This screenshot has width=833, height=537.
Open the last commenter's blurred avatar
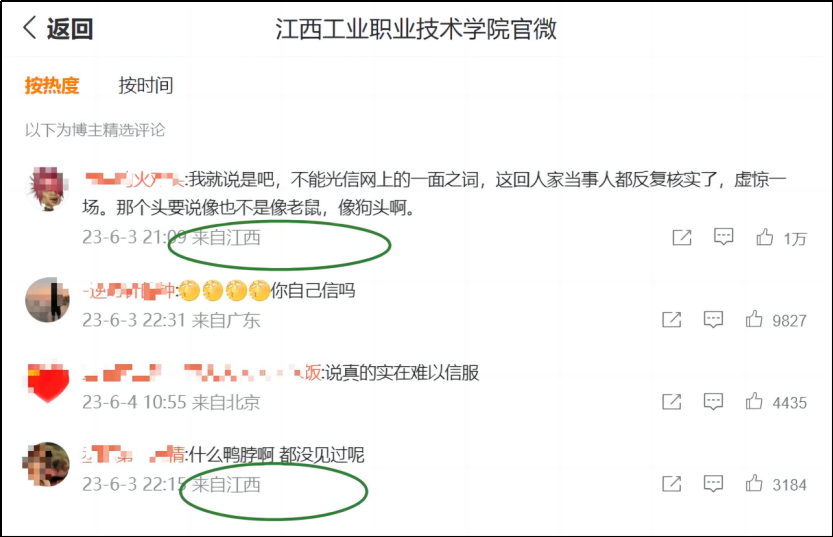pyautogui.click(x=47, y=464)
